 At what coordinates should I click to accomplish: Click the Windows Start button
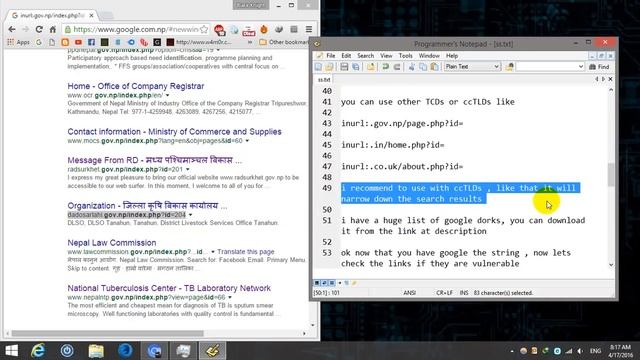coord(11,351)
